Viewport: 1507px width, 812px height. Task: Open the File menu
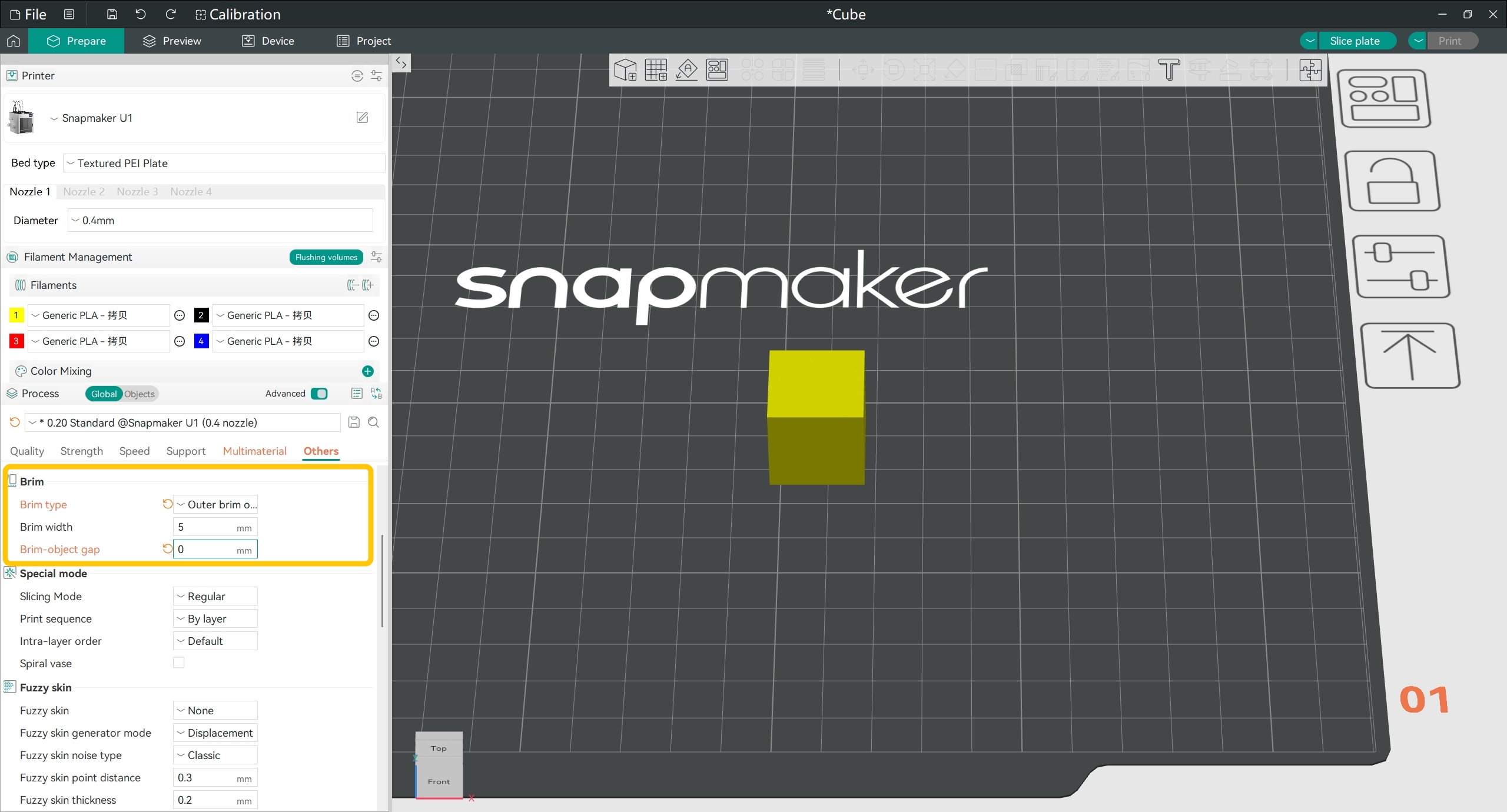[28, 15]
